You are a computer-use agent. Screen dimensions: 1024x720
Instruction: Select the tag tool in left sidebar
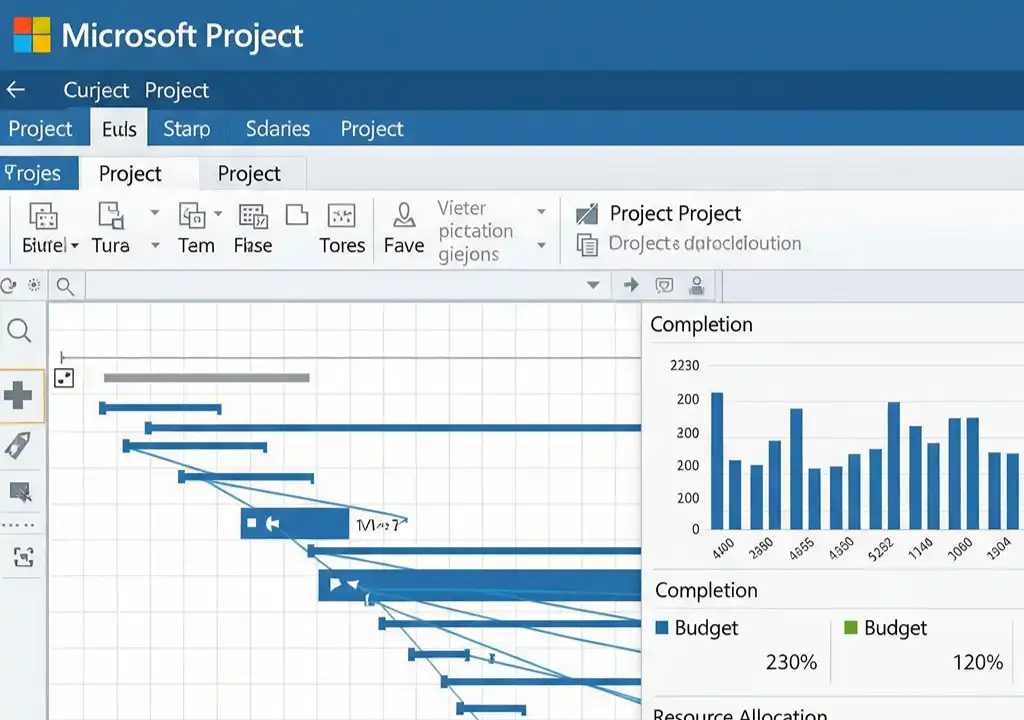(18, 446)
